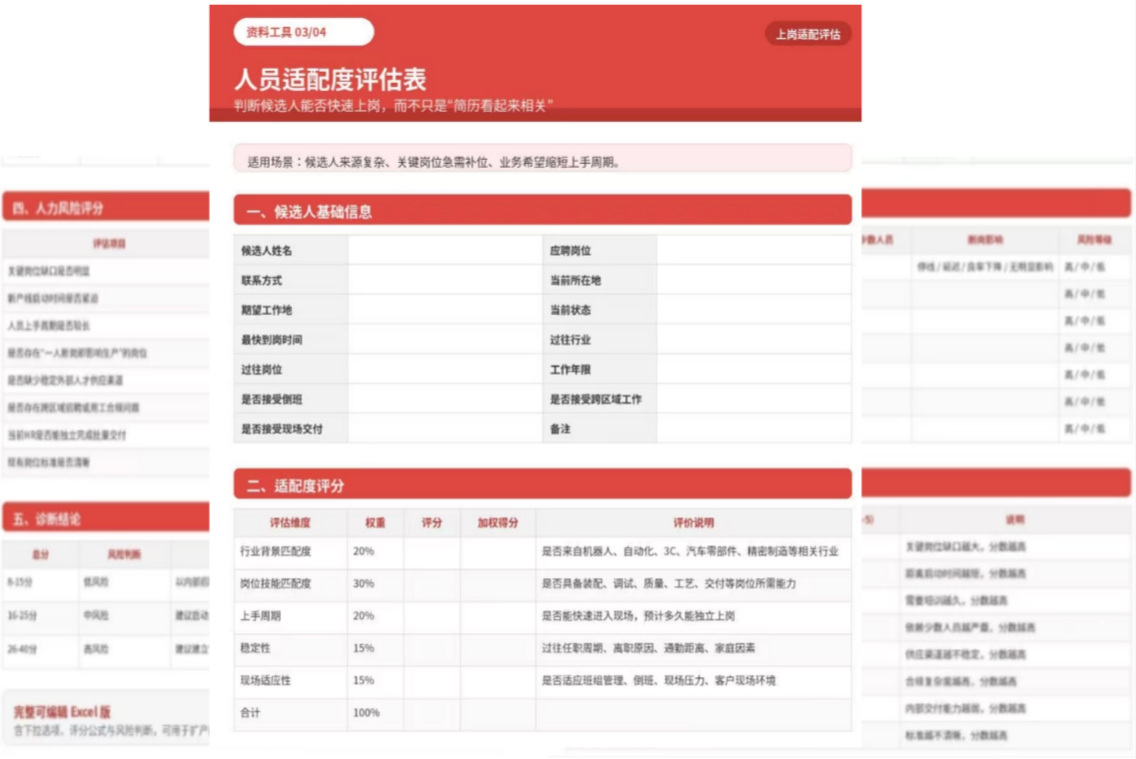Click the blank field beside 期望工作地
This screenshot has width=1136, height=759.
pyautogui.click(x=445, y=310)
